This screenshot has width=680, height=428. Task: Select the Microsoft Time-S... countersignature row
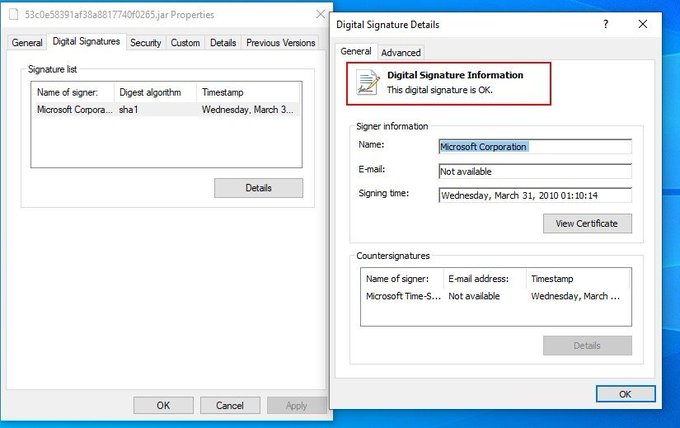pyautogui.click(x=496, y=296)
